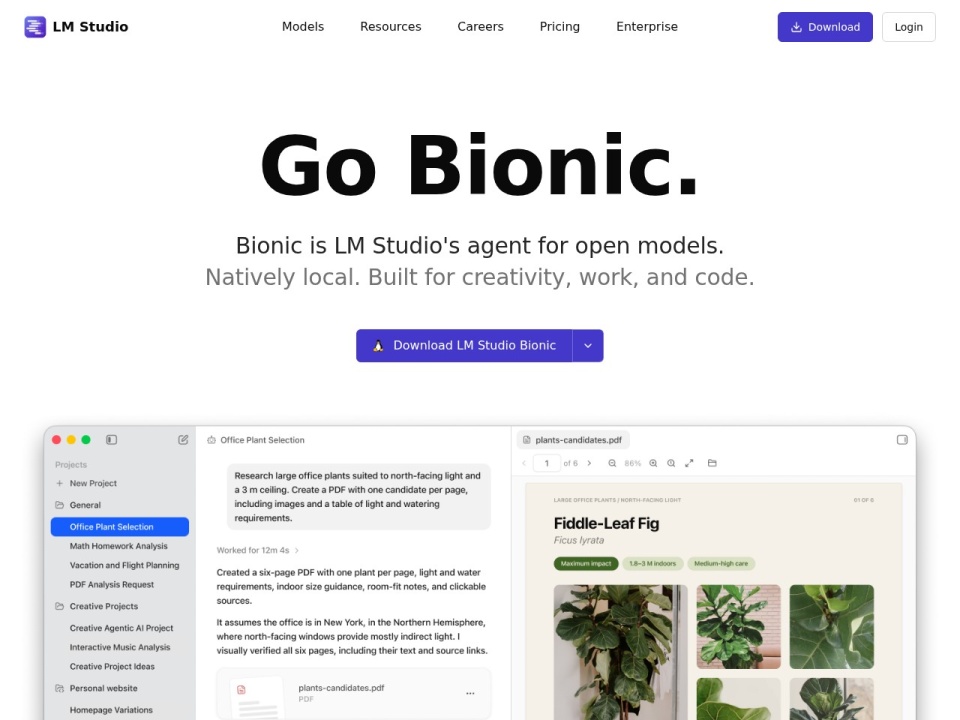Open the Resources menu item

pyautogui.click(x=391, y=27)
